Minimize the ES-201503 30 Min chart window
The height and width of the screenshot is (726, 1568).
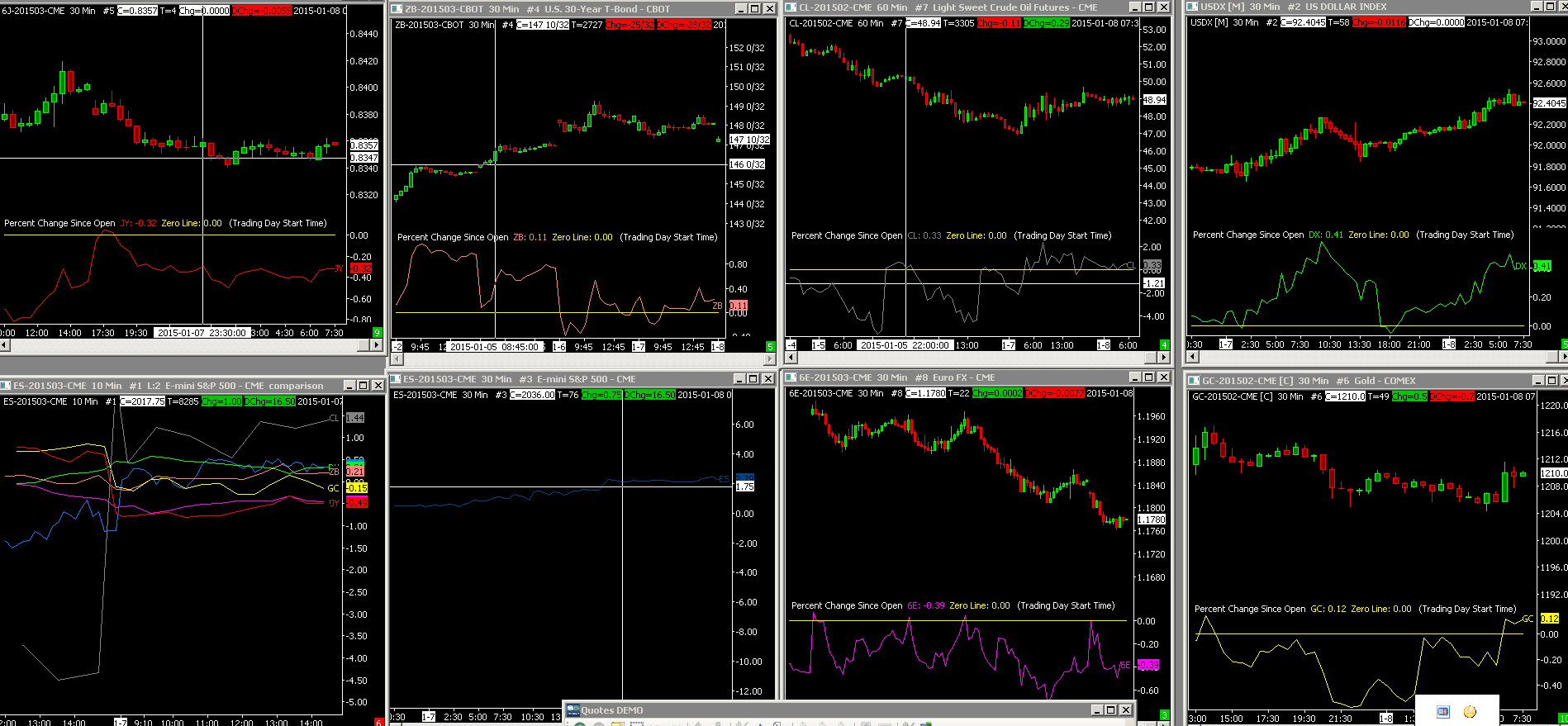pyautogui.click(x=739, y=379)
